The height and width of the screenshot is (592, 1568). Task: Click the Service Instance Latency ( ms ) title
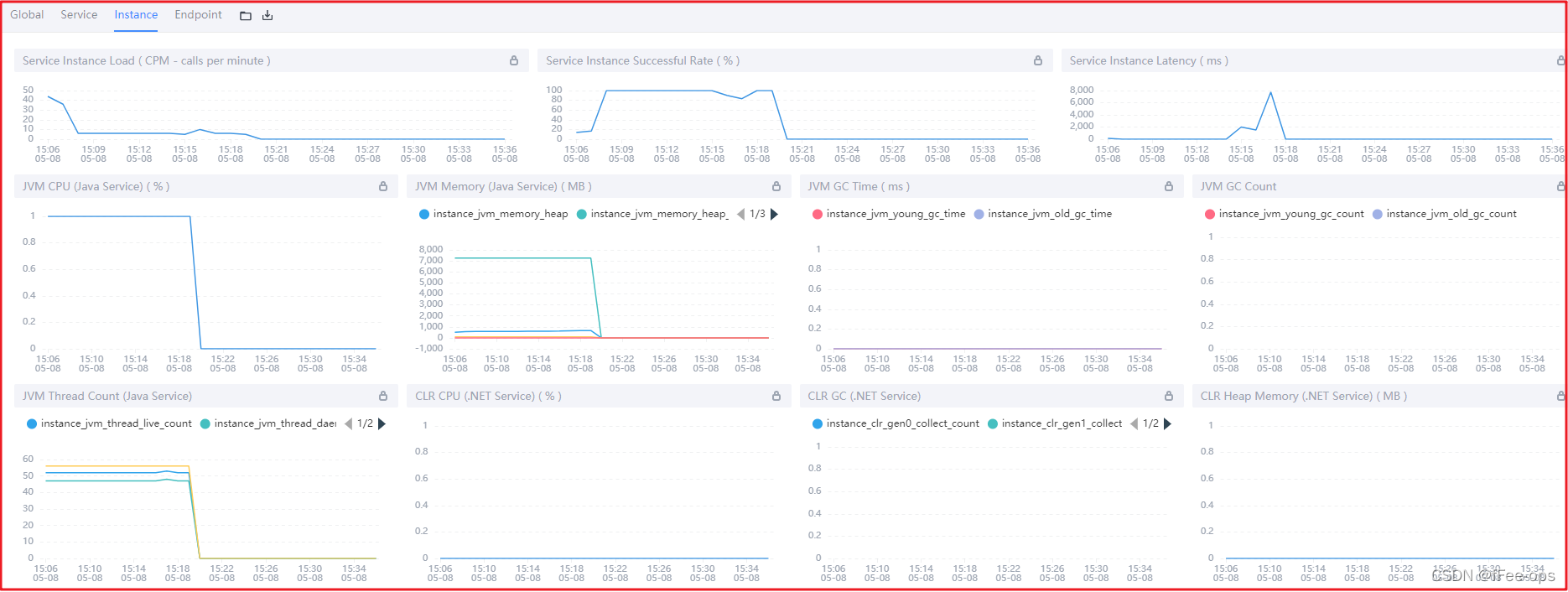point(1149,60)
